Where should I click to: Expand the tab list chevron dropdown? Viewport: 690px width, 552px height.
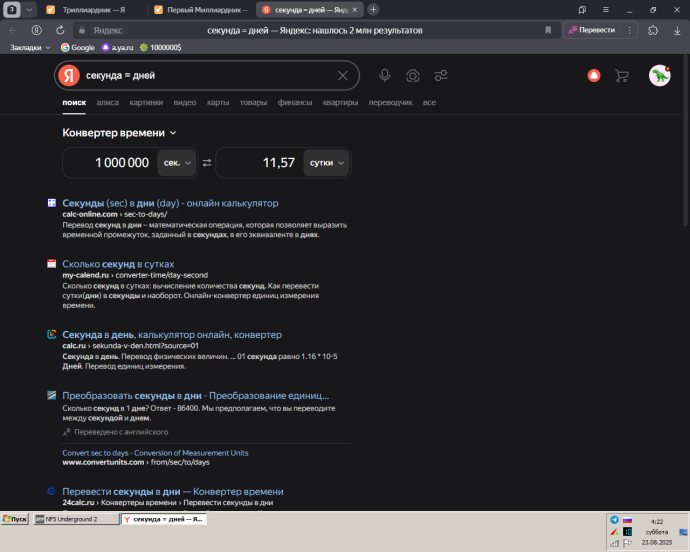[x=29, y=10]
